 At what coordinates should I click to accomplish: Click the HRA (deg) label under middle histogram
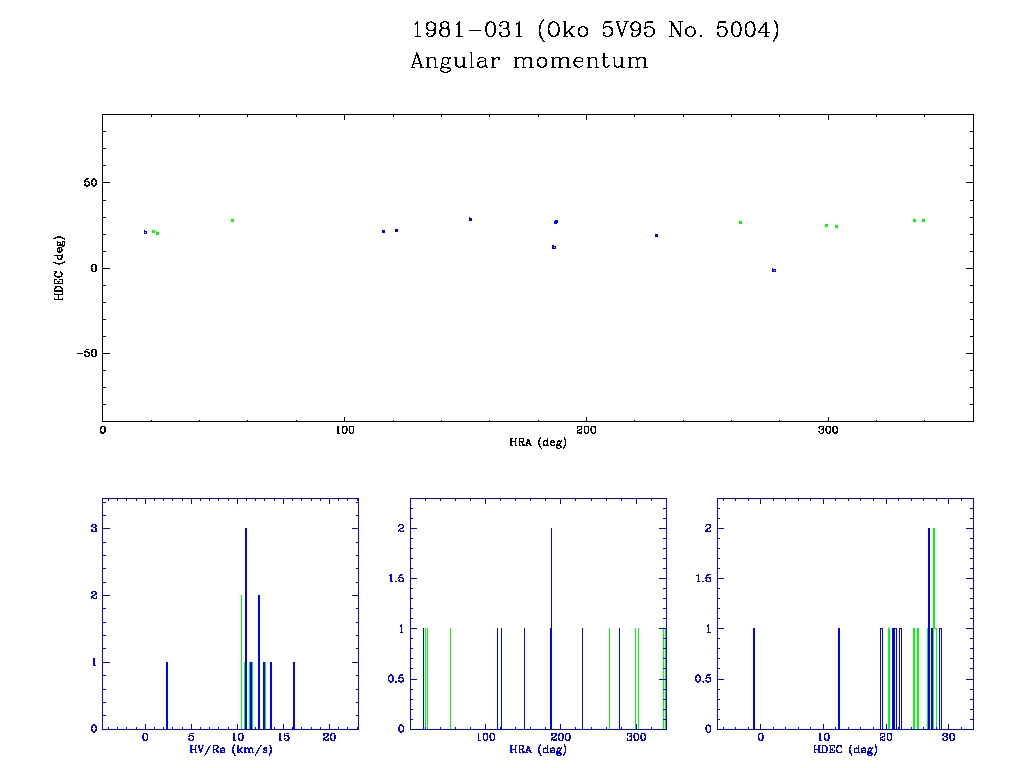(537, 749)
